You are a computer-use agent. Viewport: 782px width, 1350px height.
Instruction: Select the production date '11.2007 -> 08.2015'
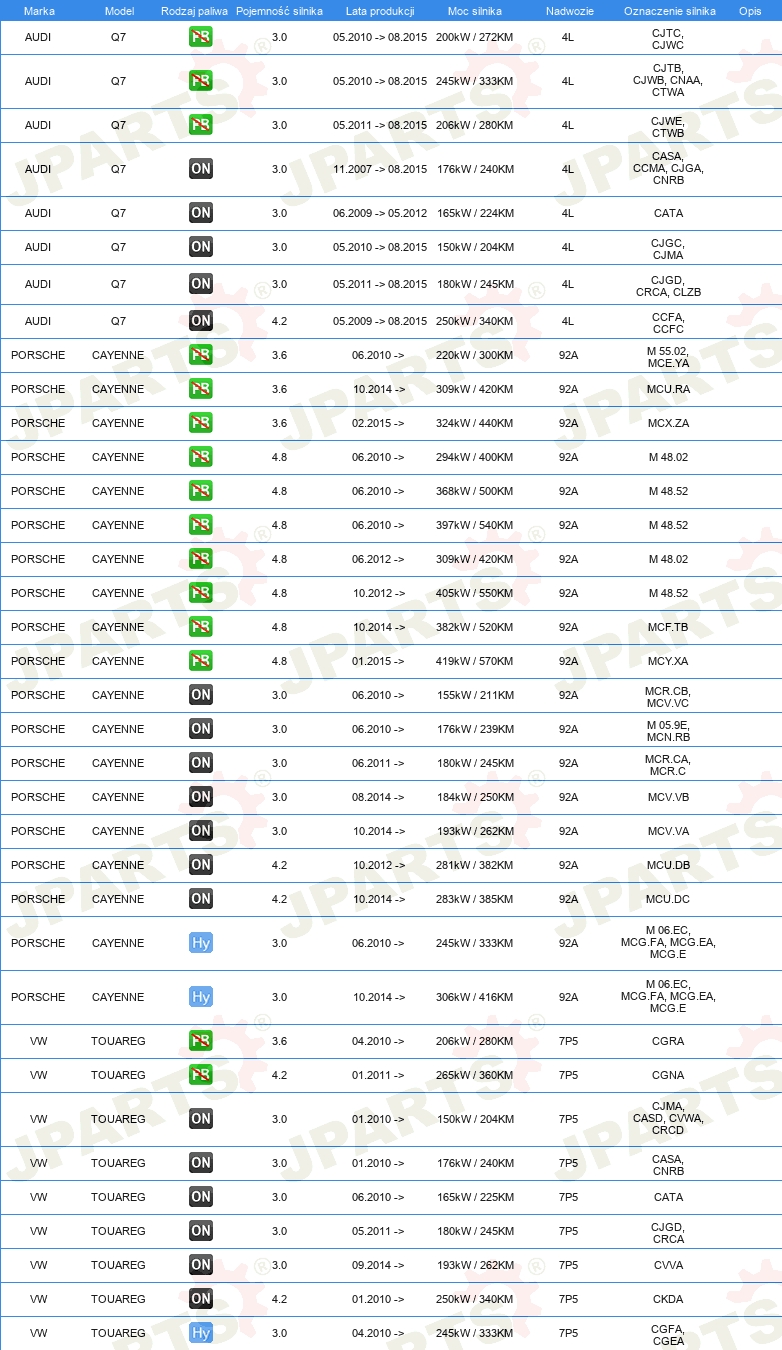380,169
